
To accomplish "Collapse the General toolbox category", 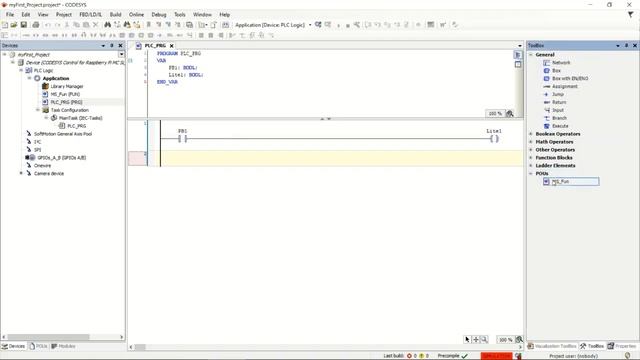I will coord(531,55).
